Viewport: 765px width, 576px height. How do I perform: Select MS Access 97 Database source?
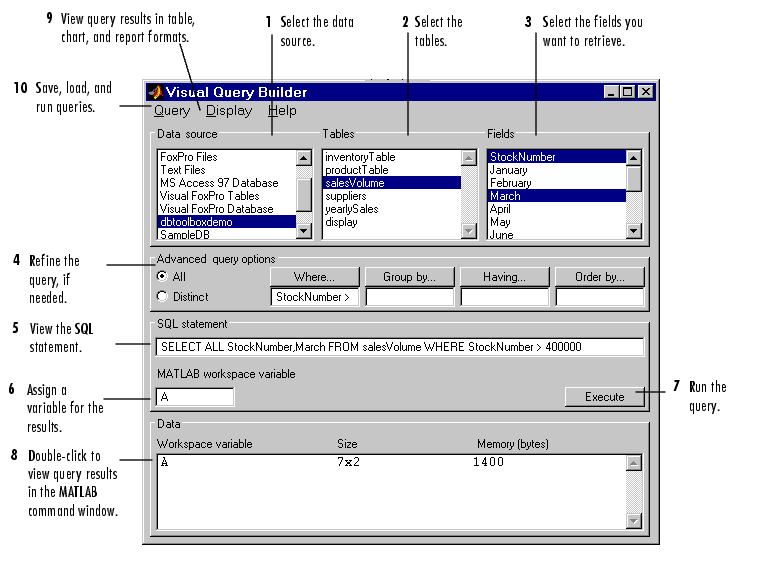pyautogui.click(x=227, y=183)
